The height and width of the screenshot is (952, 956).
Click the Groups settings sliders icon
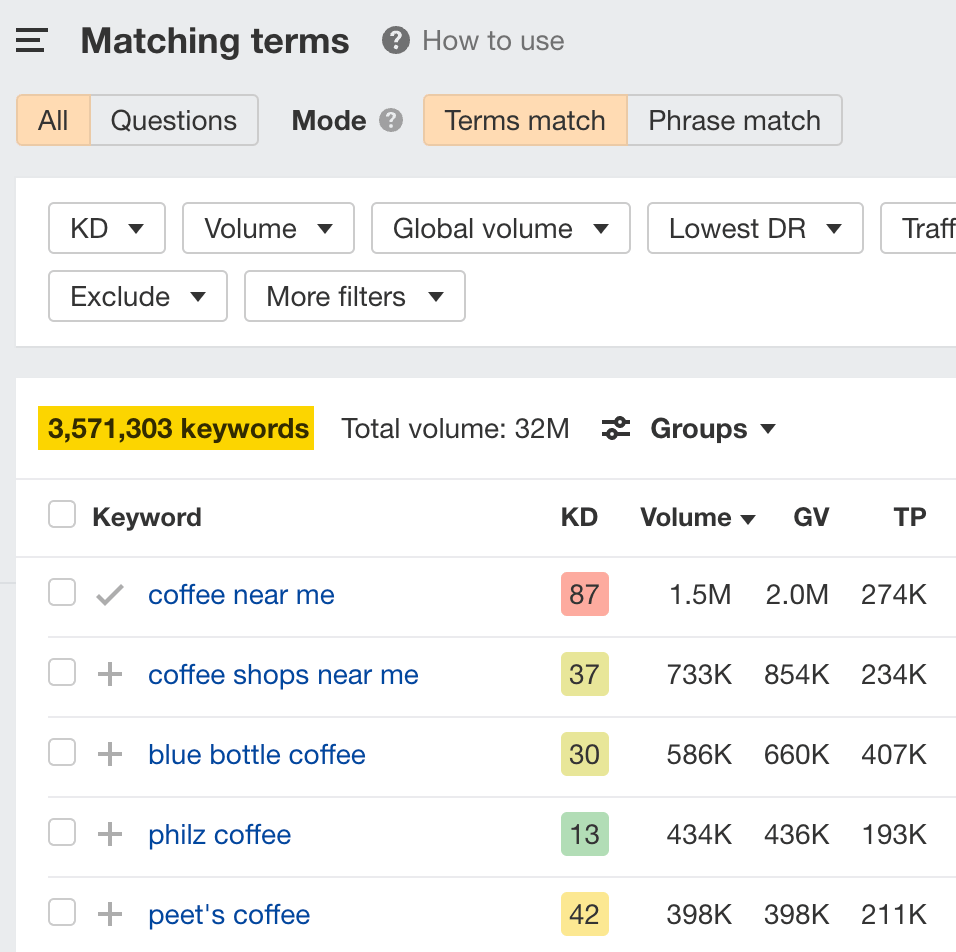pyautogui.click(x=616, y=428)
